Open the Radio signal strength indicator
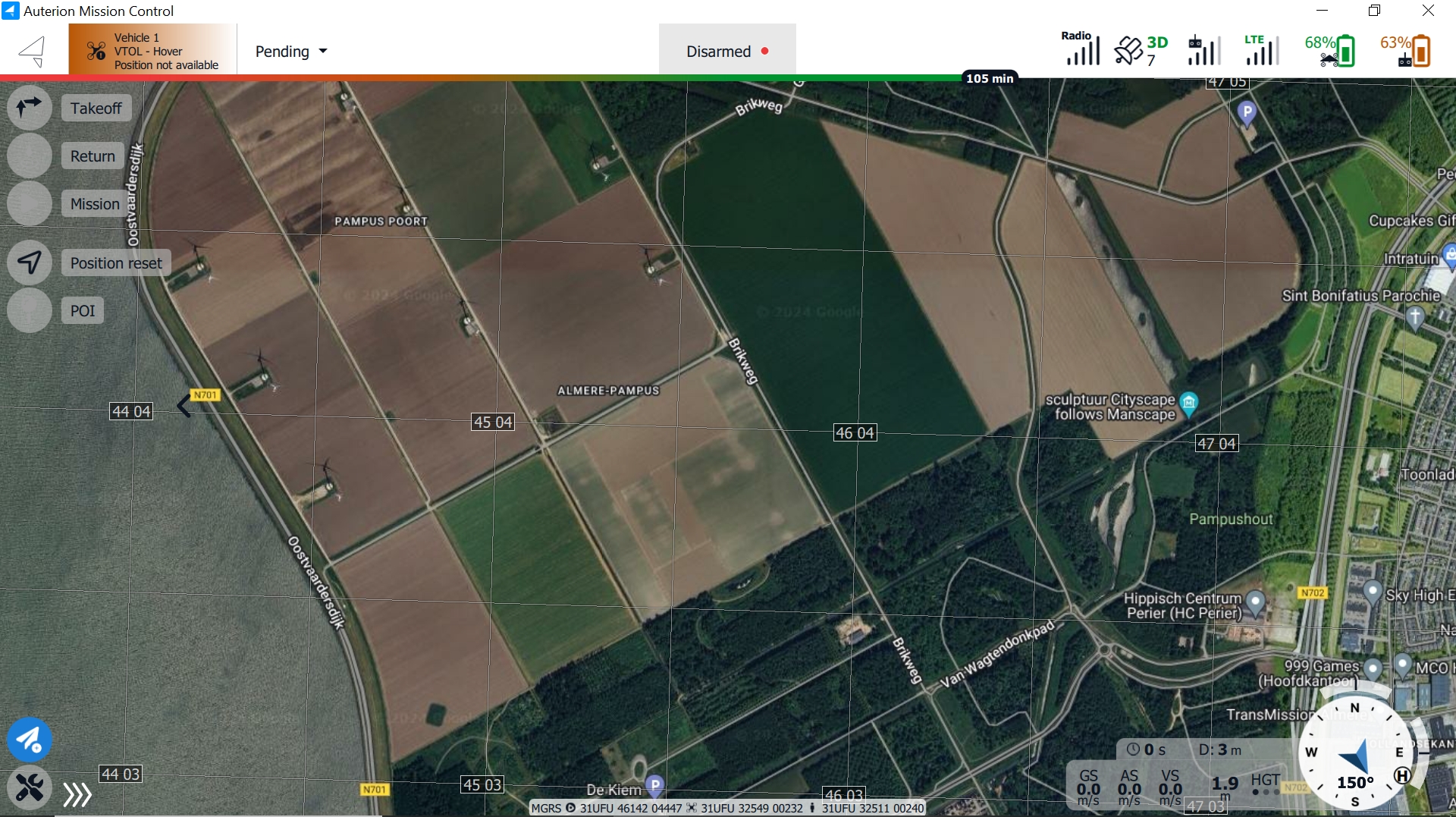1456x817 pixels. pos(1081,50)
